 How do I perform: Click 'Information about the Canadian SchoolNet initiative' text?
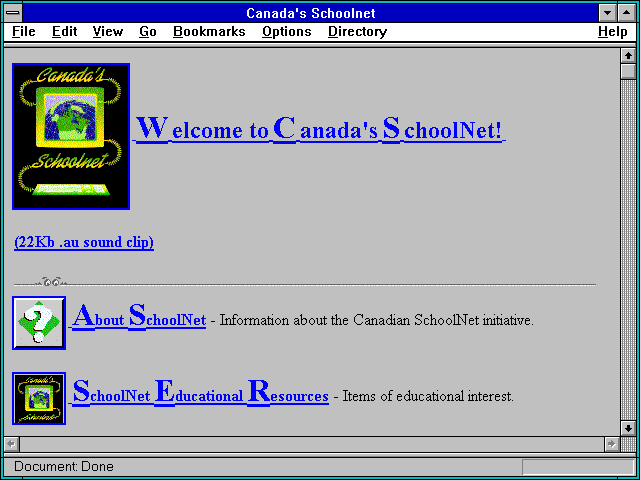(x=377, y=320)
